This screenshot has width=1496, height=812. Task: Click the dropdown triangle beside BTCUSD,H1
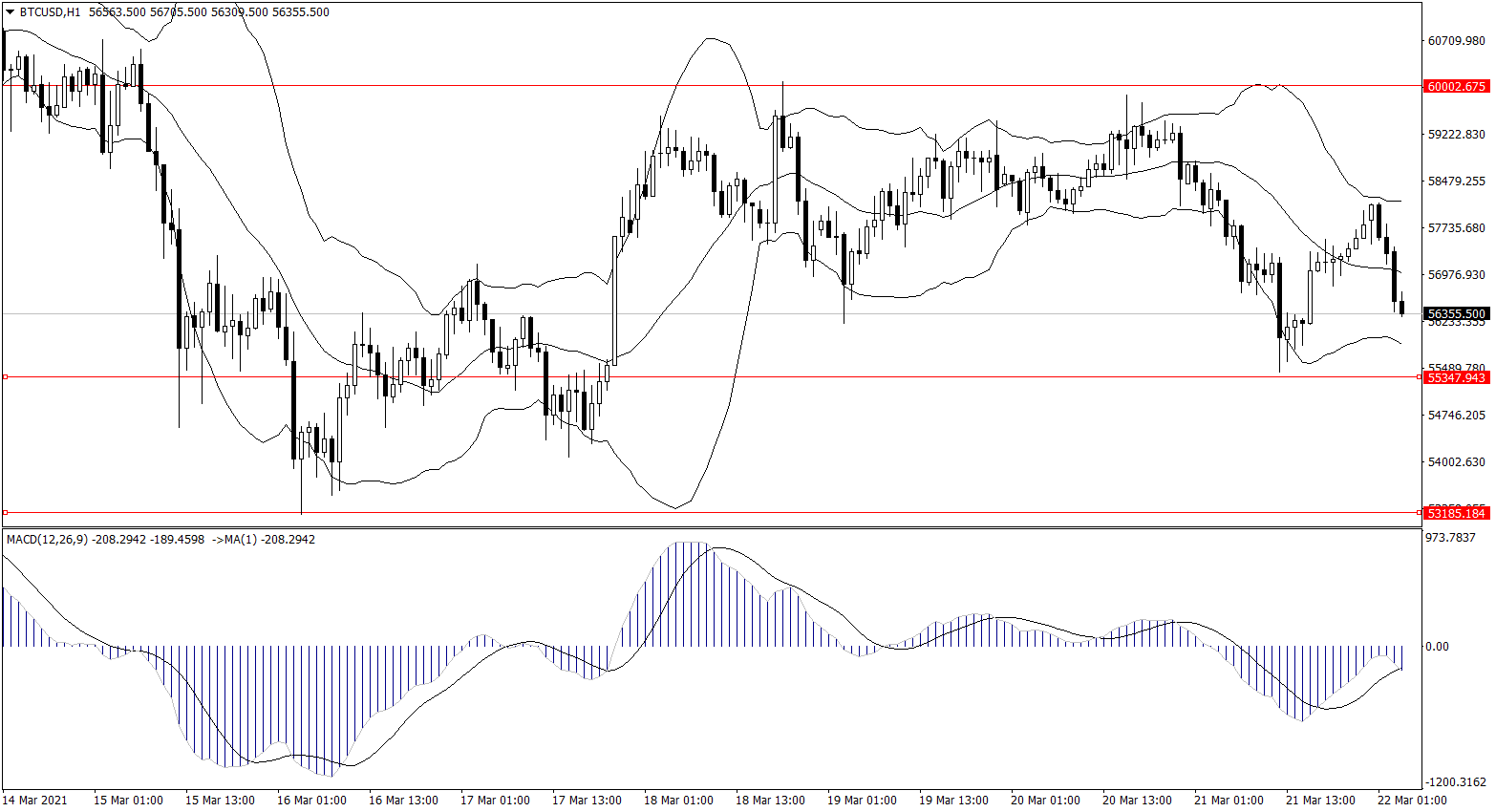(10, 12)
